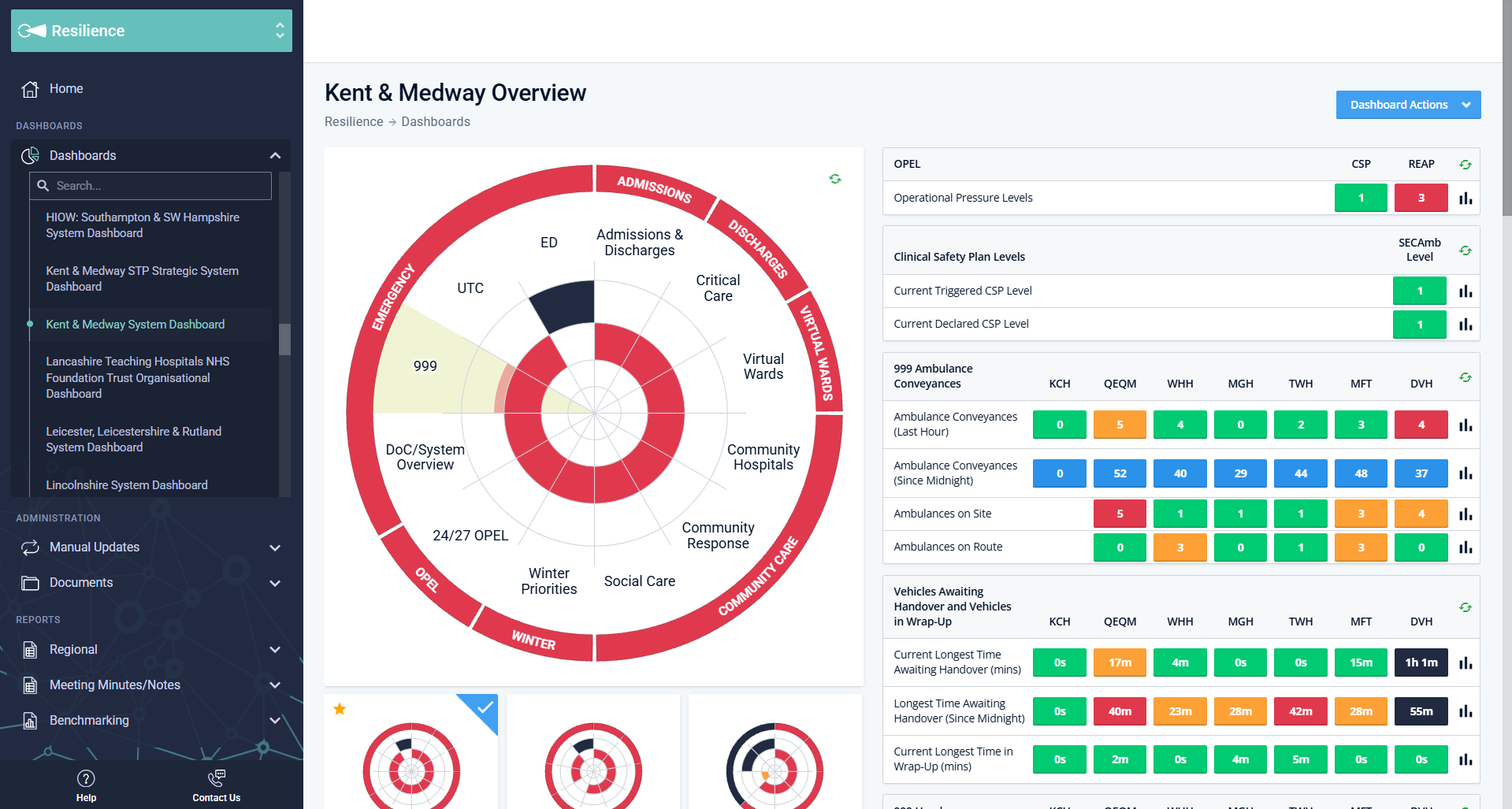1512x809 pixels.
Task: Refresh 999 Ambulance Conveyances panel
Action: pyautogui.click(x=1466, y=377)
